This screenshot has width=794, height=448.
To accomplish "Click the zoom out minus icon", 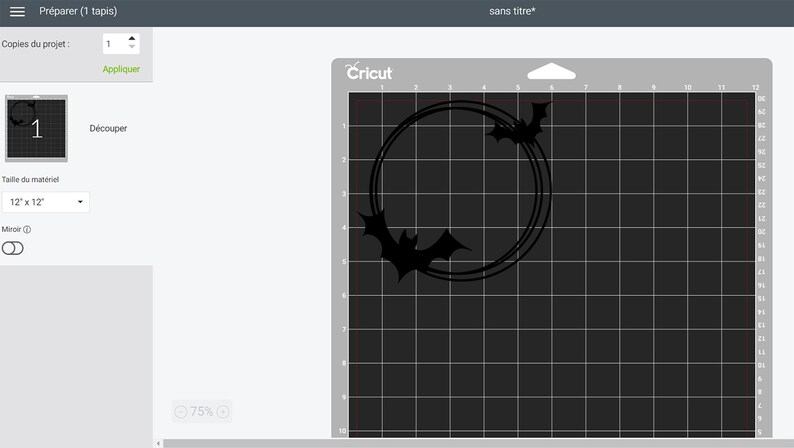I will (x=181, y=412).
